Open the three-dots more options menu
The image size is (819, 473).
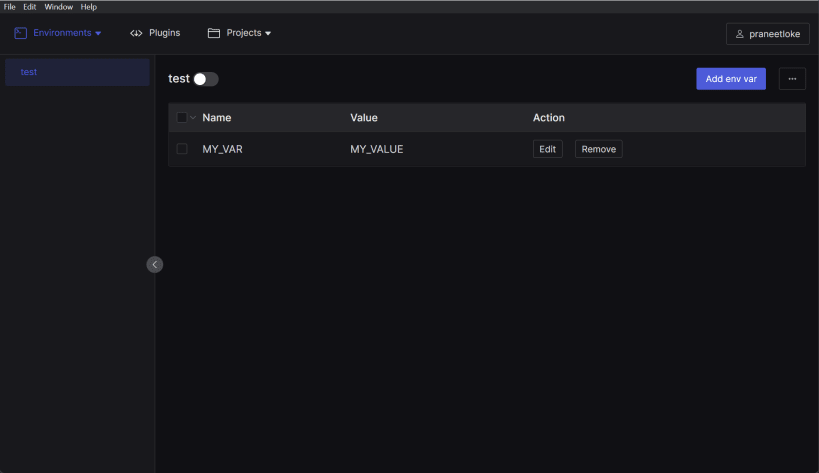point(792,79)
